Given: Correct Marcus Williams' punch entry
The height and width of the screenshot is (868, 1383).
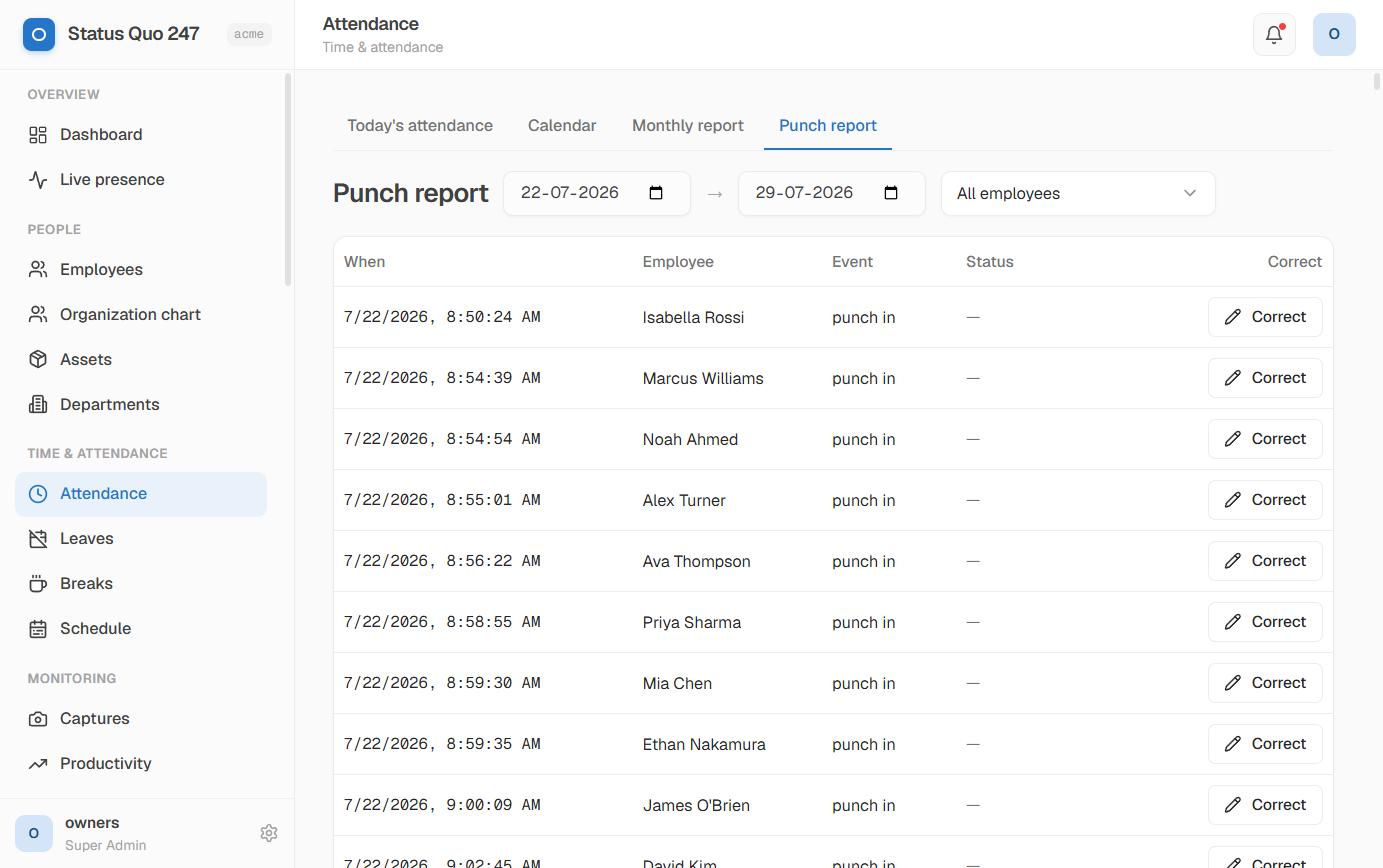Looking at the screenshot, I should tap(1265, 378).
